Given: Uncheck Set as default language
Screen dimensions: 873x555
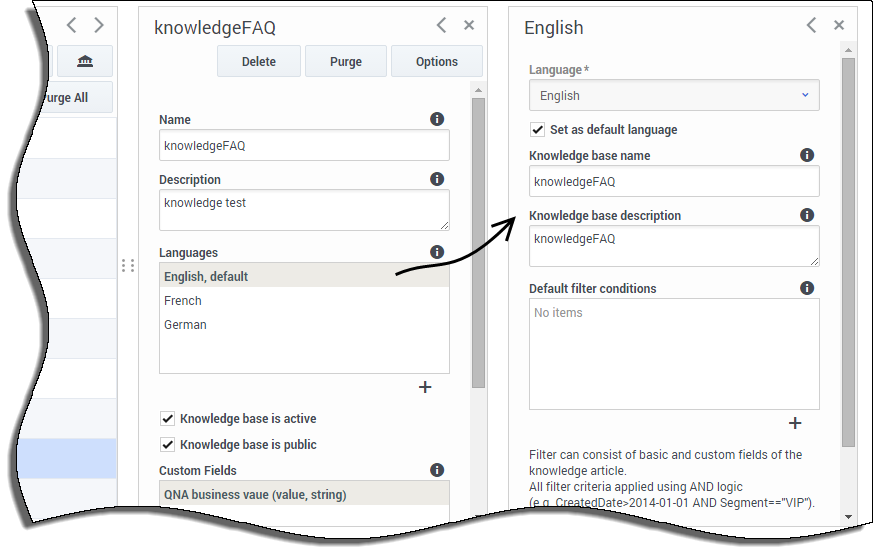Looking at the screenshot, I should pyautogui.click(x=537, y=130).
